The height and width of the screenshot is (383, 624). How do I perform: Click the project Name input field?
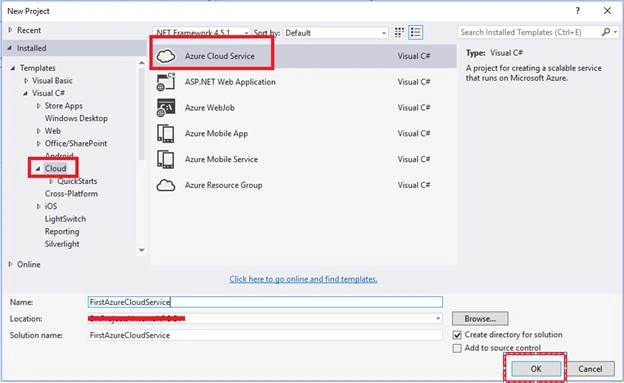[265, 302]
